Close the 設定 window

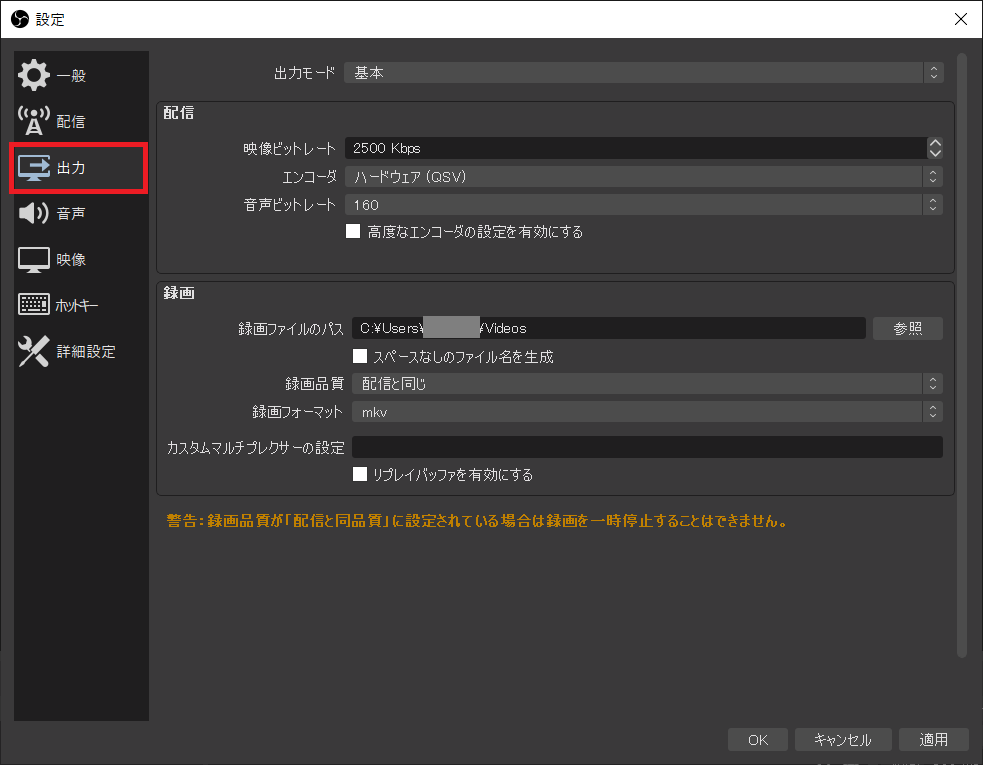click(960, 19)
